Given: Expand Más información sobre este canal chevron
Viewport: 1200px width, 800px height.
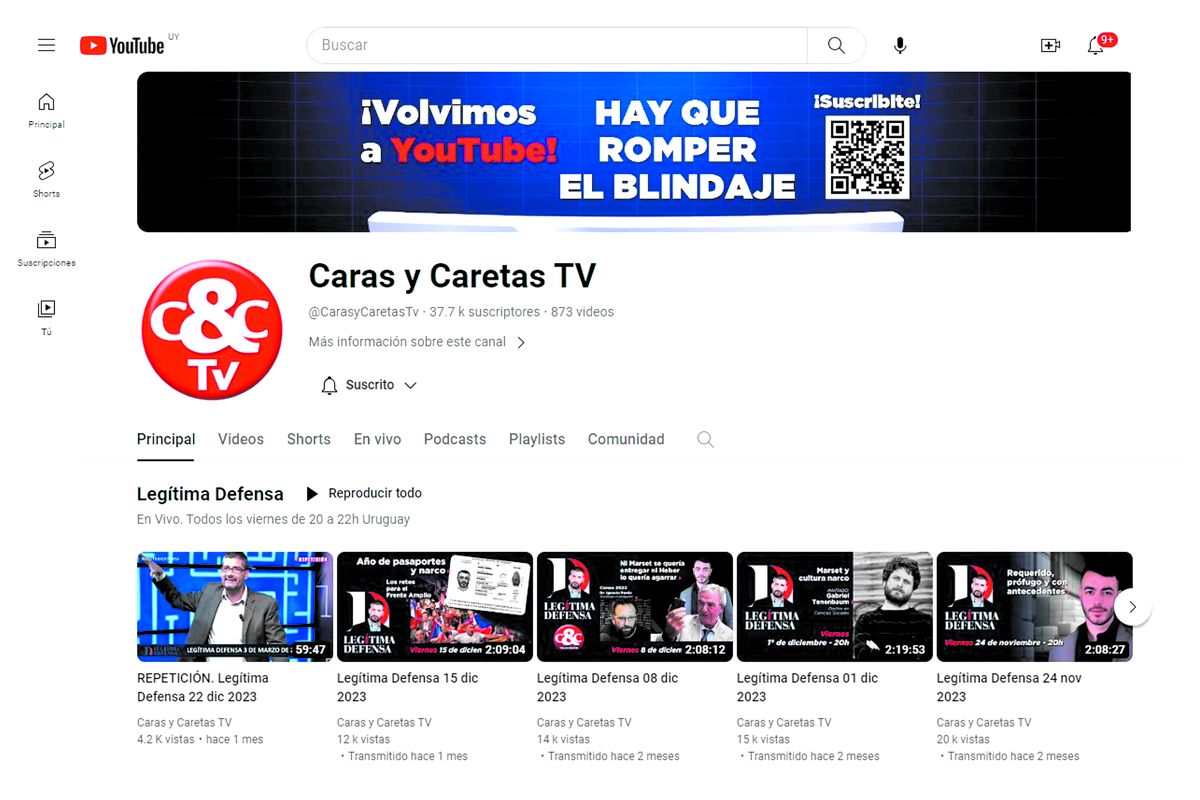Looking at the screenshot, I should coord(520,342).
